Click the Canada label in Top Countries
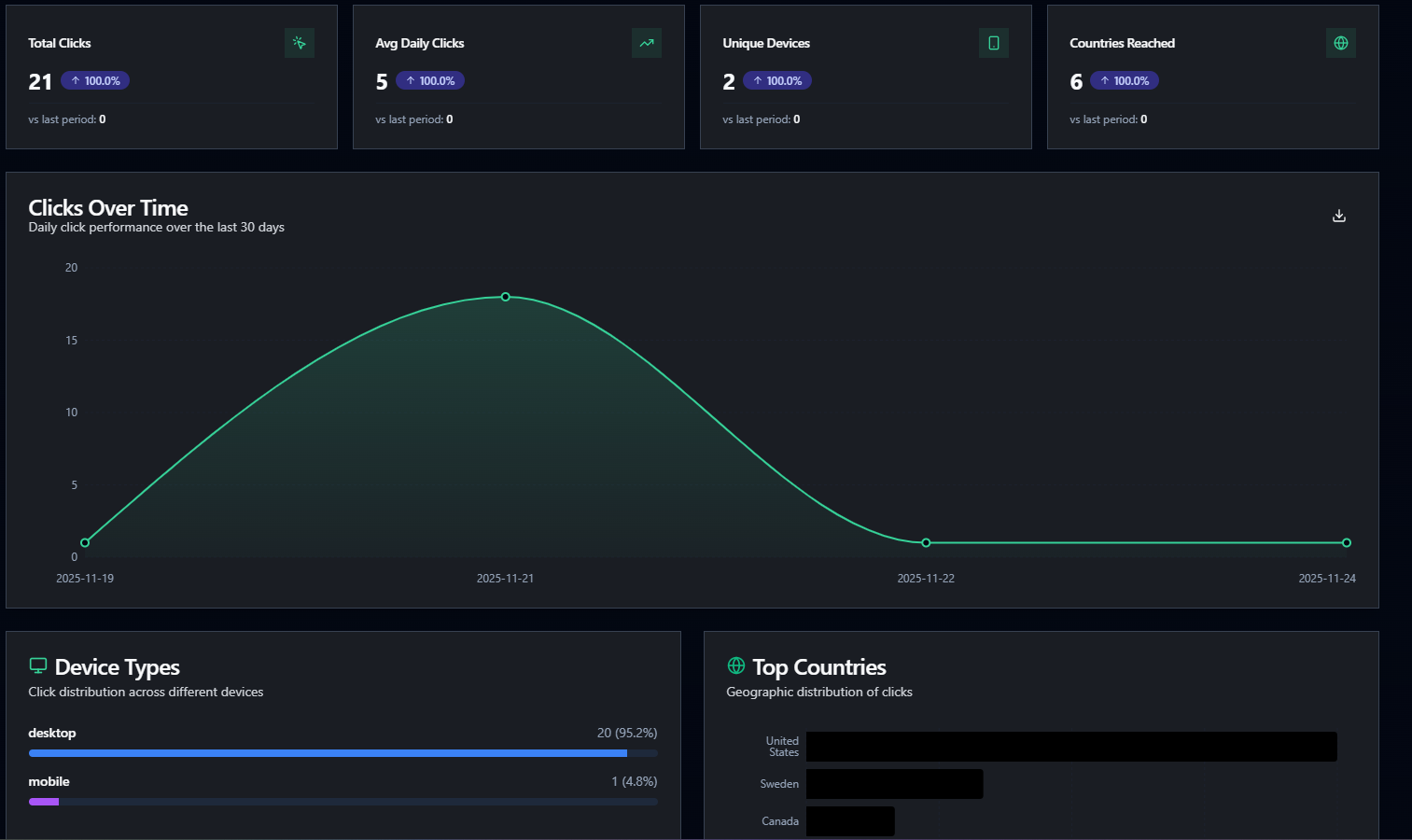 (x=780, y=820)
